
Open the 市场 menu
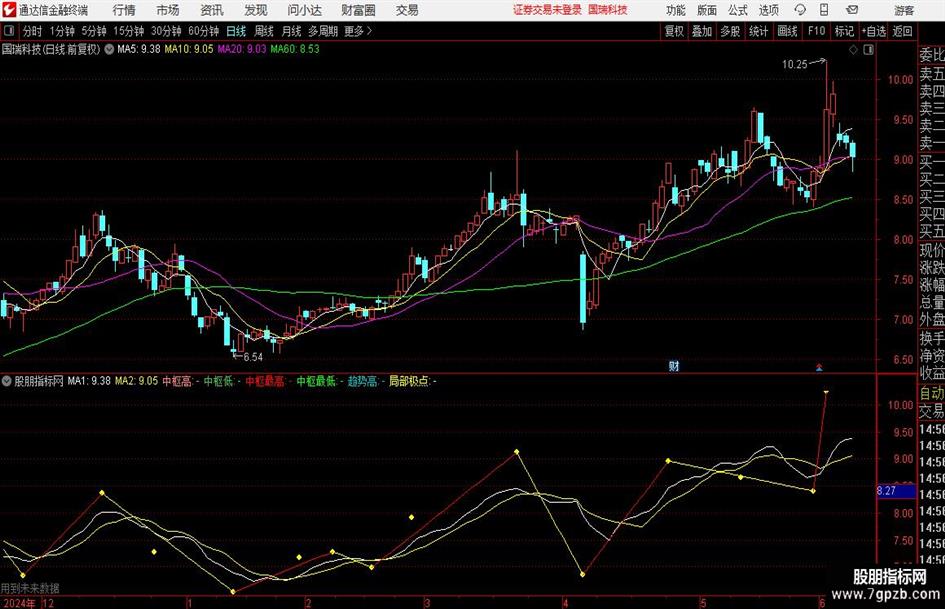click(x=168, y=10)
